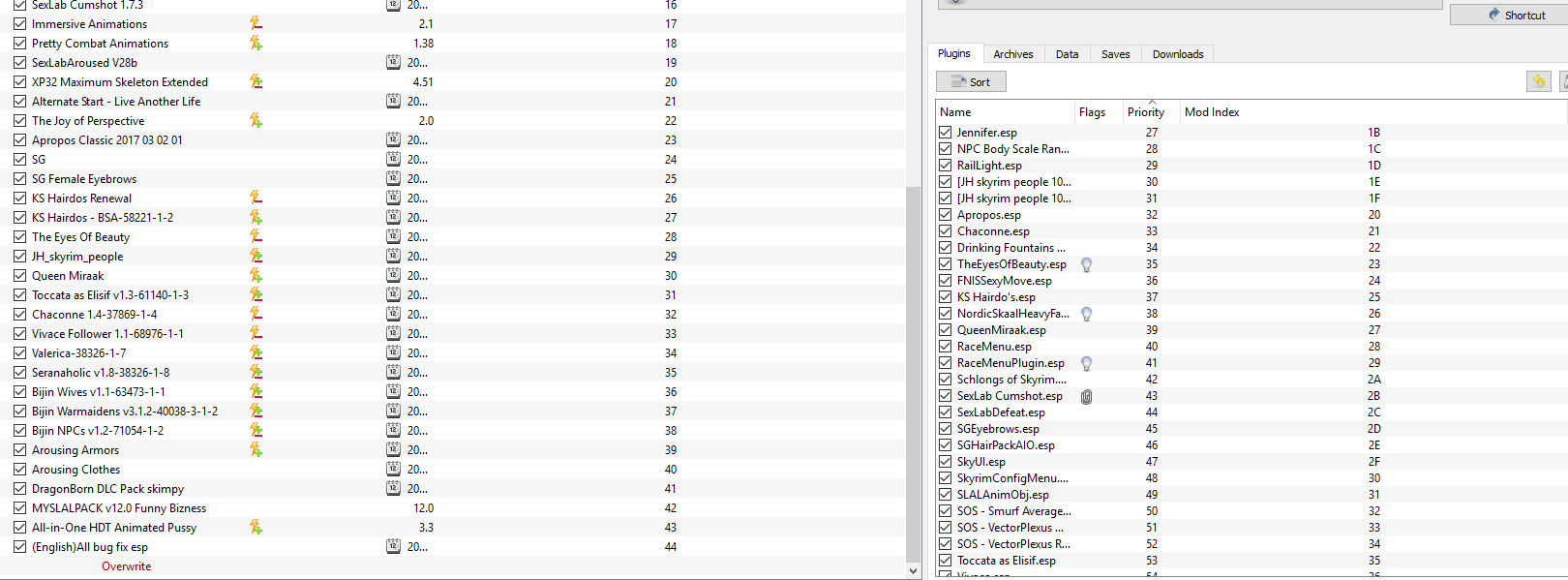Click the mod list scrollbar down arrow
1568x580 pixels.
(913, 571)
